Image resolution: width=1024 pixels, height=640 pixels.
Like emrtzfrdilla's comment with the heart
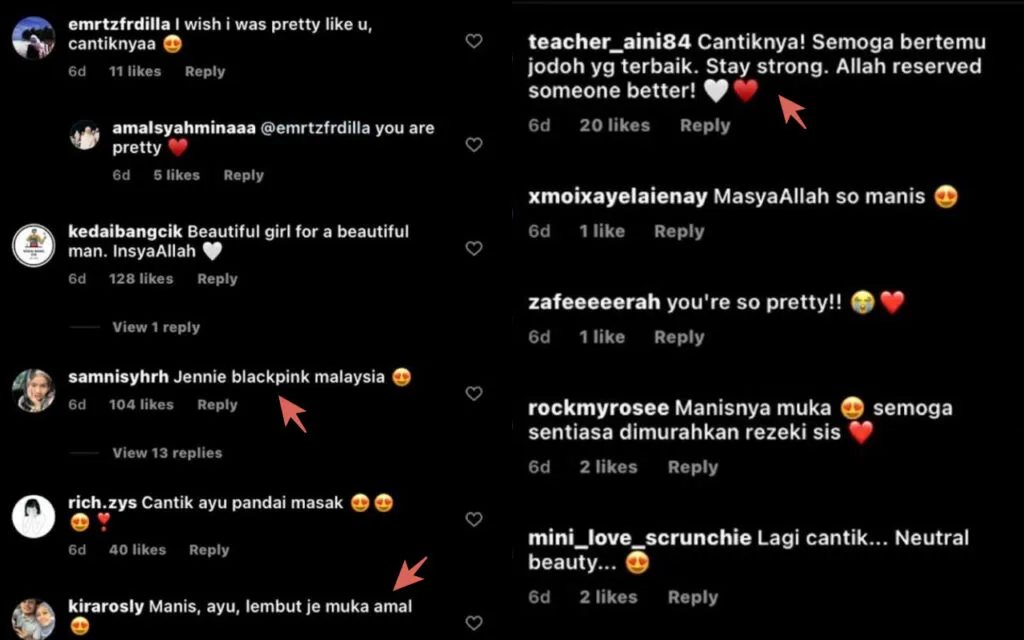pyautogui.click(x=474, y=41)
